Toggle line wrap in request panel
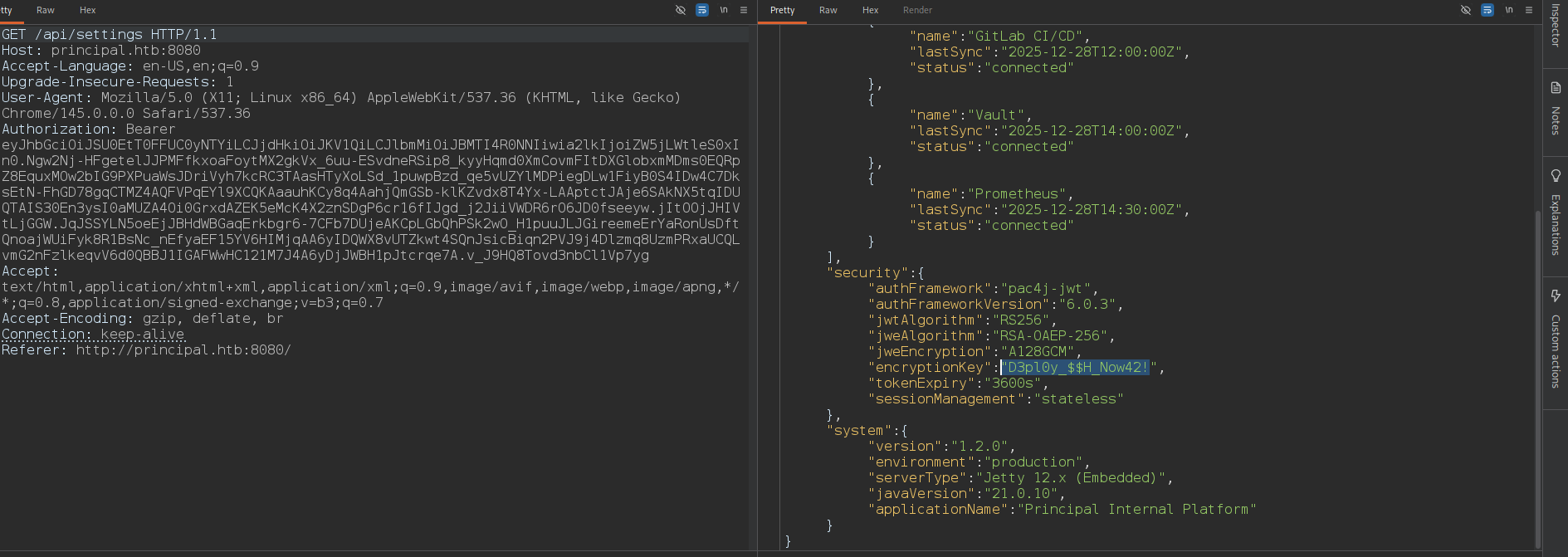1568x557 pixels. tap(702, 10)
